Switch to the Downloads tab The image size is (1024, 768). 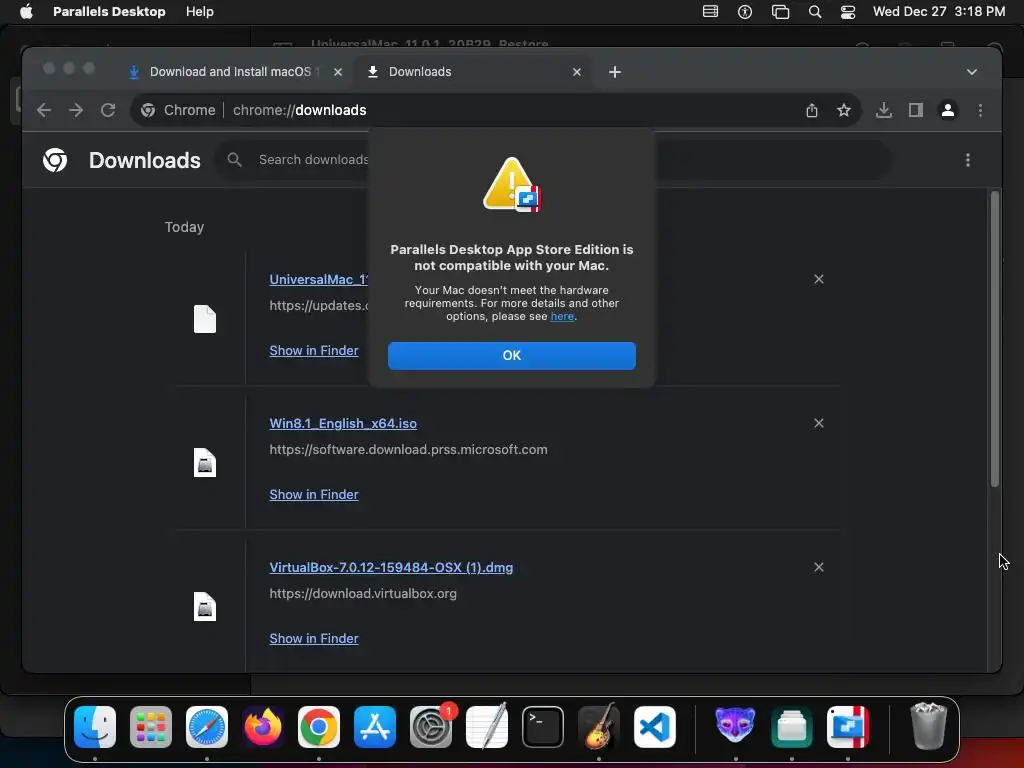click(x=475, y=71)
